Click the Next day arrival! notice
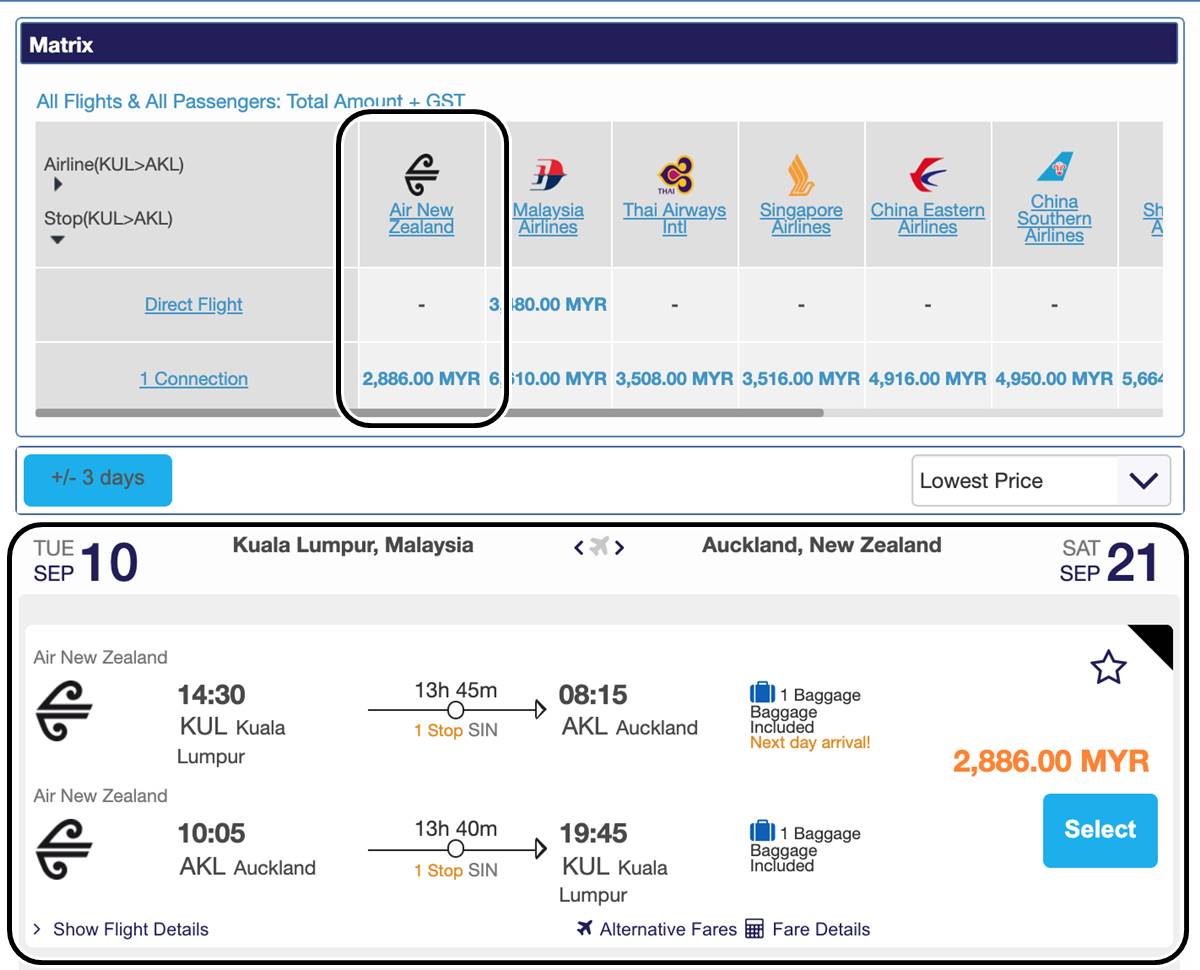 coord(810,743)
